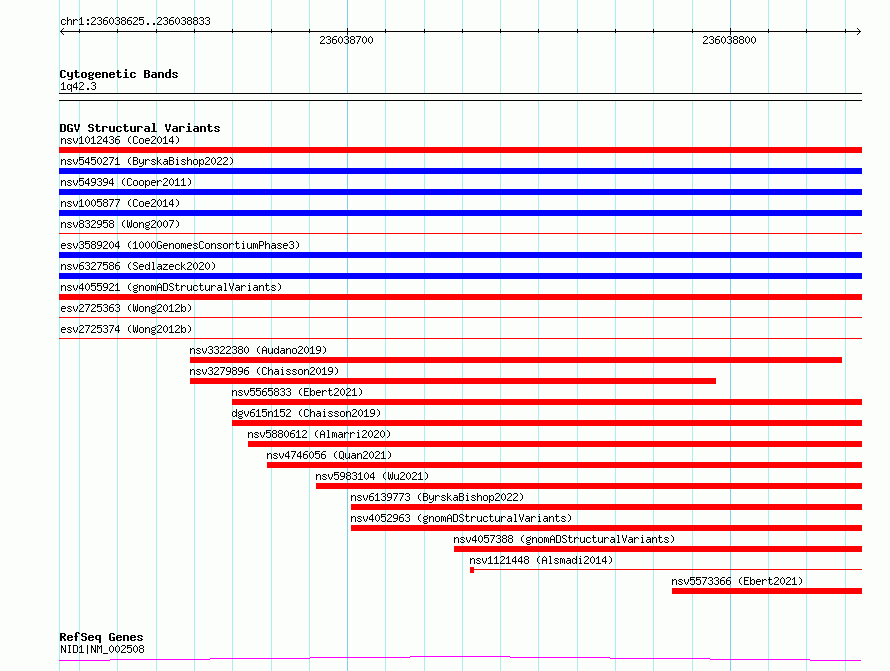Select the red nsv1012436 variant bar
The width and height of the screenshot is (890, 671).
click(460, 150)
